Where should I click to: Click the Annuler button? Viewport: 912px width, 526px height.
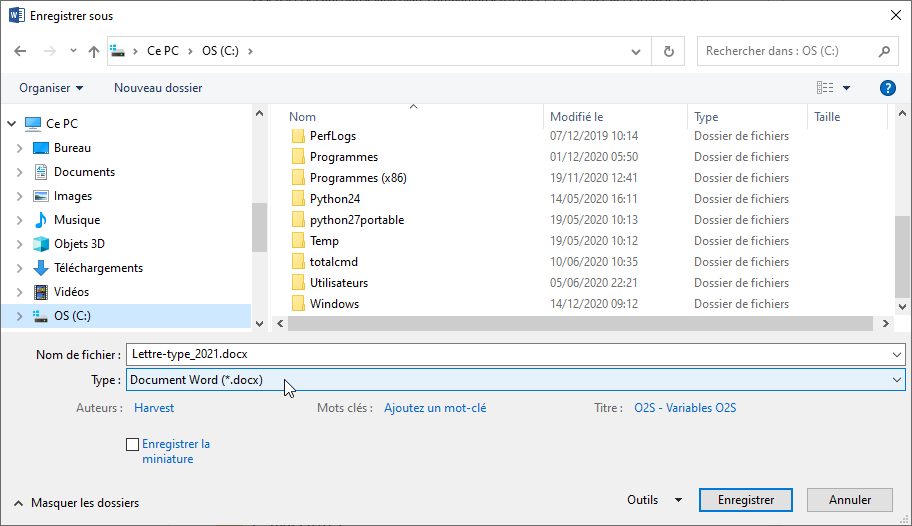coord(850,500)
